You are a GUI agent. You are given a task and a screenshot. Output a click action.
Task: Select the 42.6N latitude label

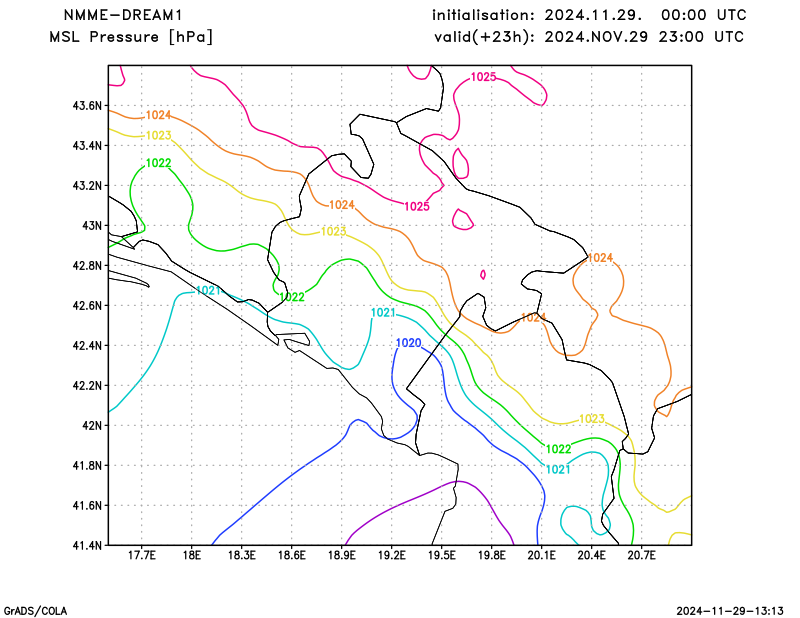pyautogui.click(x=87, y=305)
